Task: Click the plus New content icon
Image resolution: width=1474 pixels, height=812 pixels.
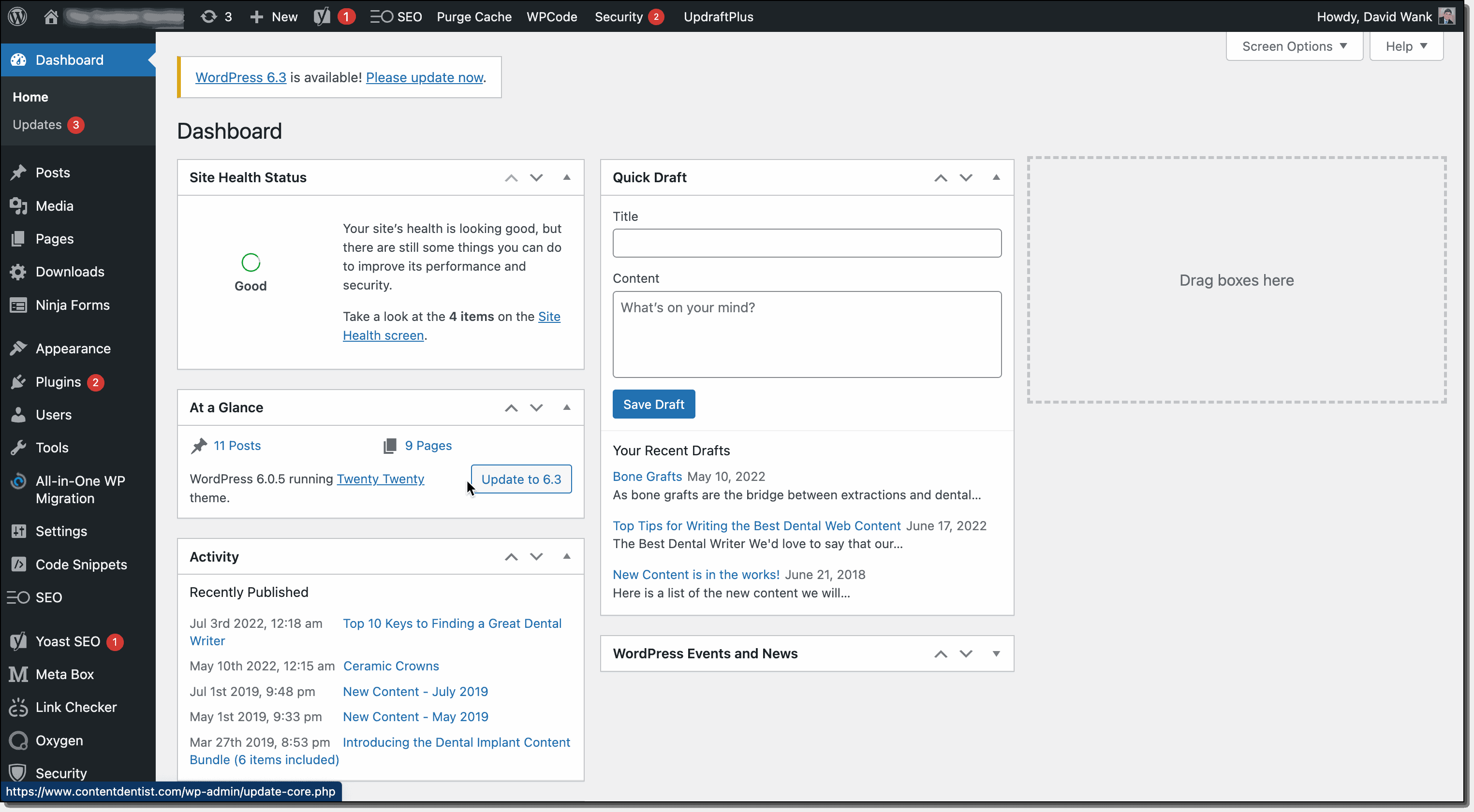Action: [x=256, y=16]
